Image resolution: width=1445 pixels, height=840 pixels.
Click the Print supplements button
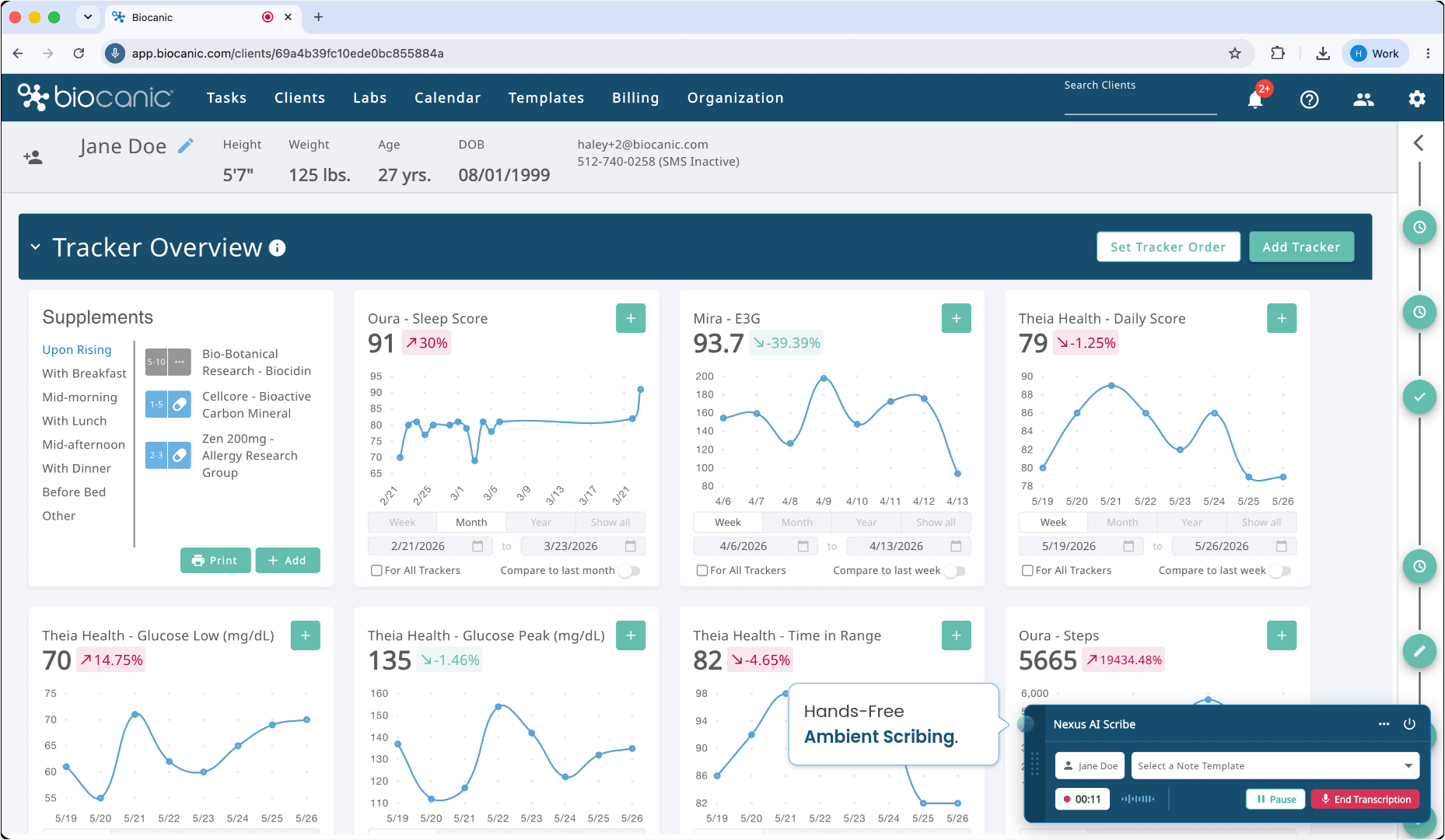pyautogui.click(x=215, y=560)
